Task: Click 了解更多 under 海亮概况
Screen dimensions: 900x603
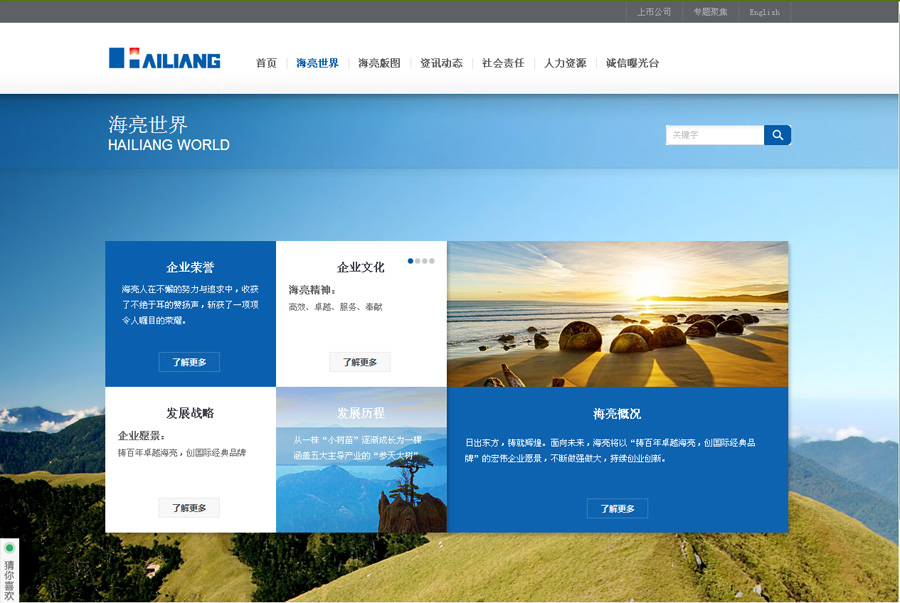Action: pyautogui.click(x=618, y=508)
